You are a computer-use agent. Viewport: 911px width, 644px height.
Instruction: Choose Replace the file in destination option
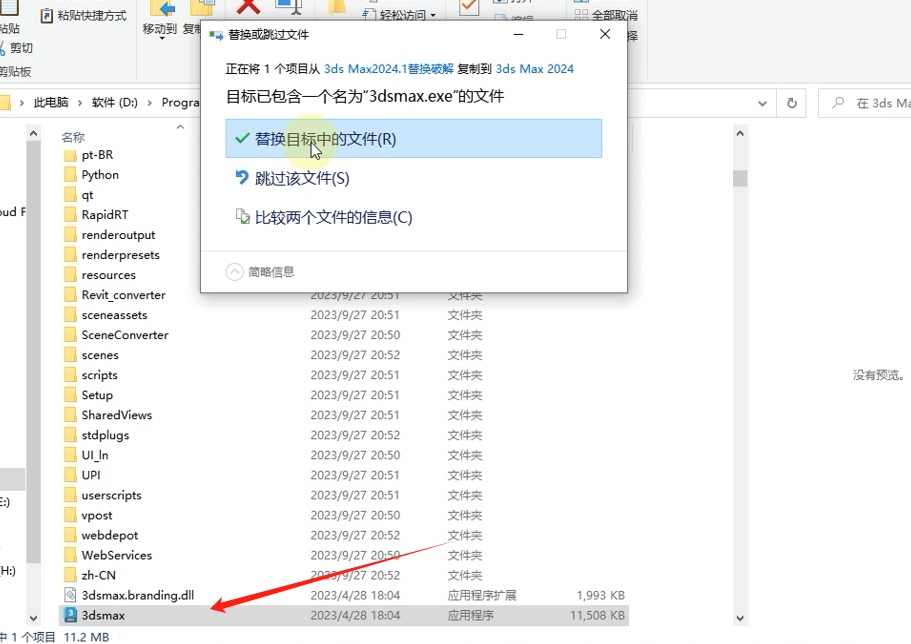pos(414,139)
